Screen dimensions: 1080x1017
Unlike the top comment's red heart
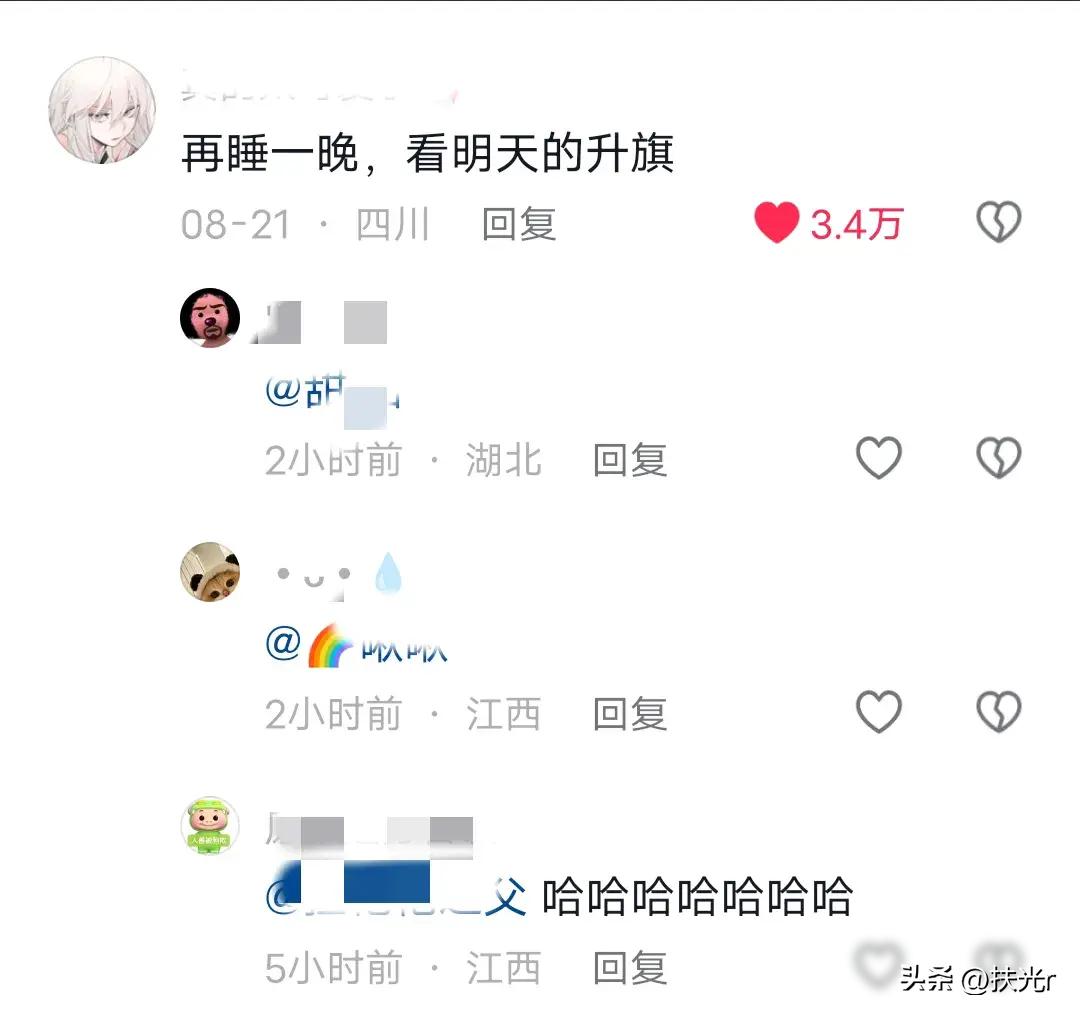click(776, 222)
